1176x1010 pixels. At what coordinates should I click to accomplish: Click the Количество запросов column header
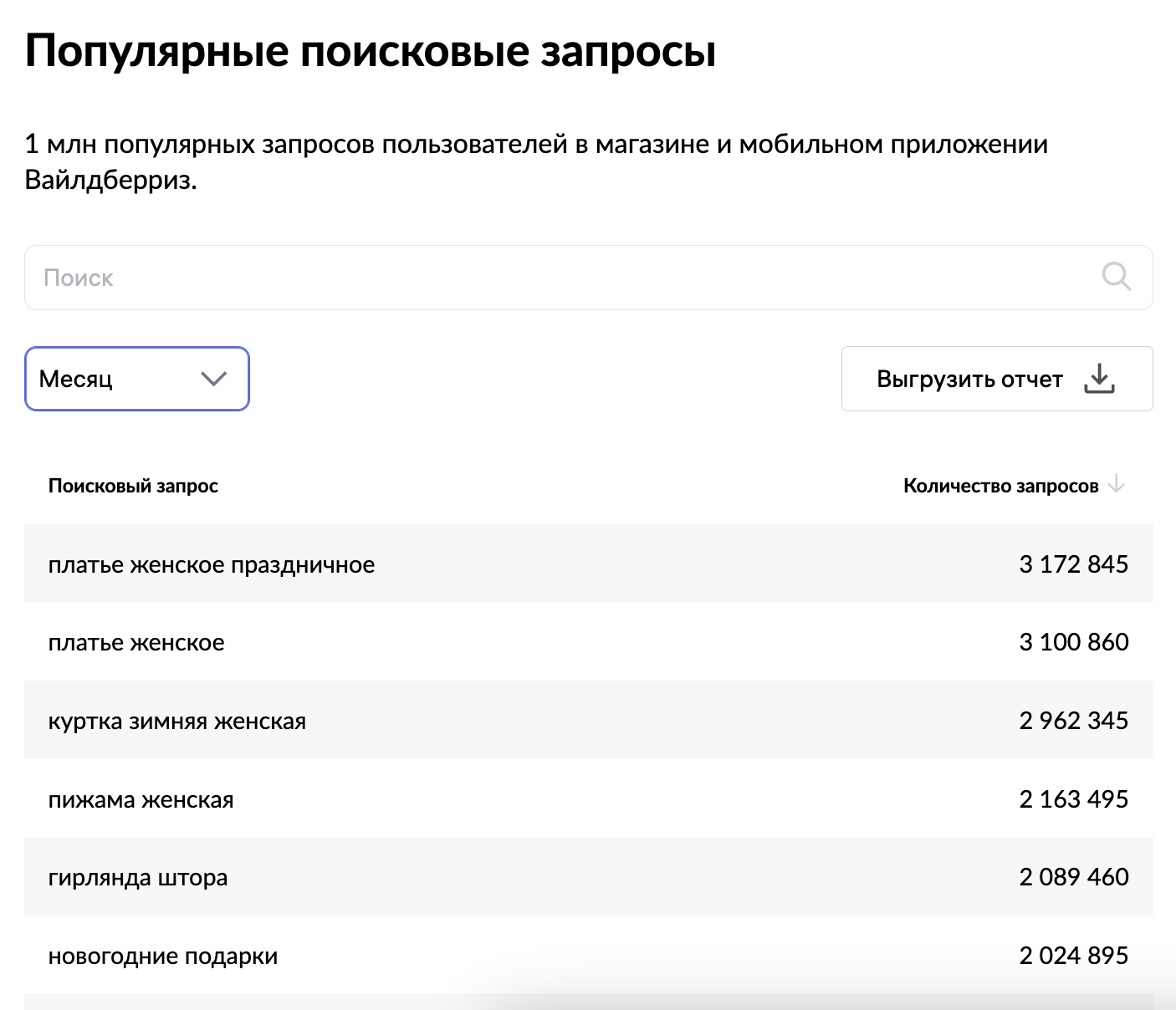(x=1001, y=486)
